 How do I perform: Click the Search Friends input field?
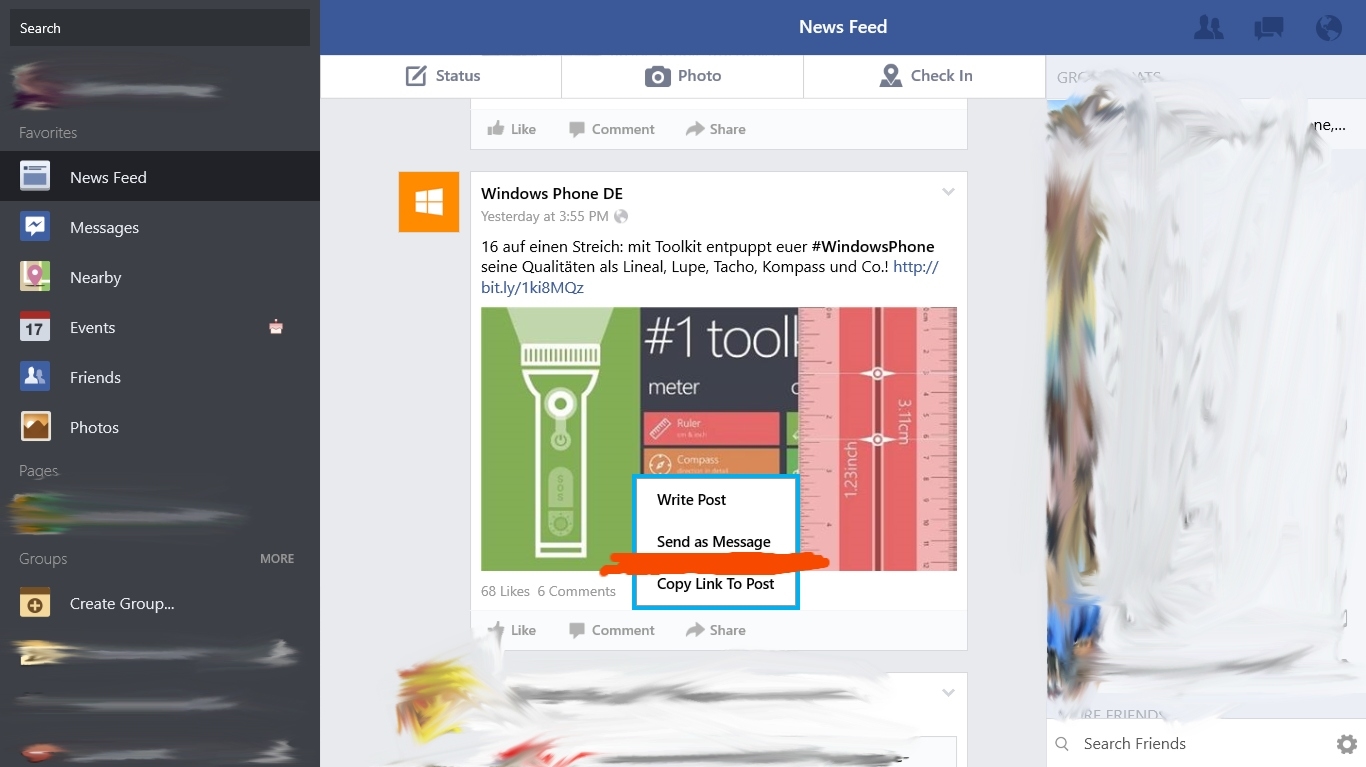(1205, 744)
